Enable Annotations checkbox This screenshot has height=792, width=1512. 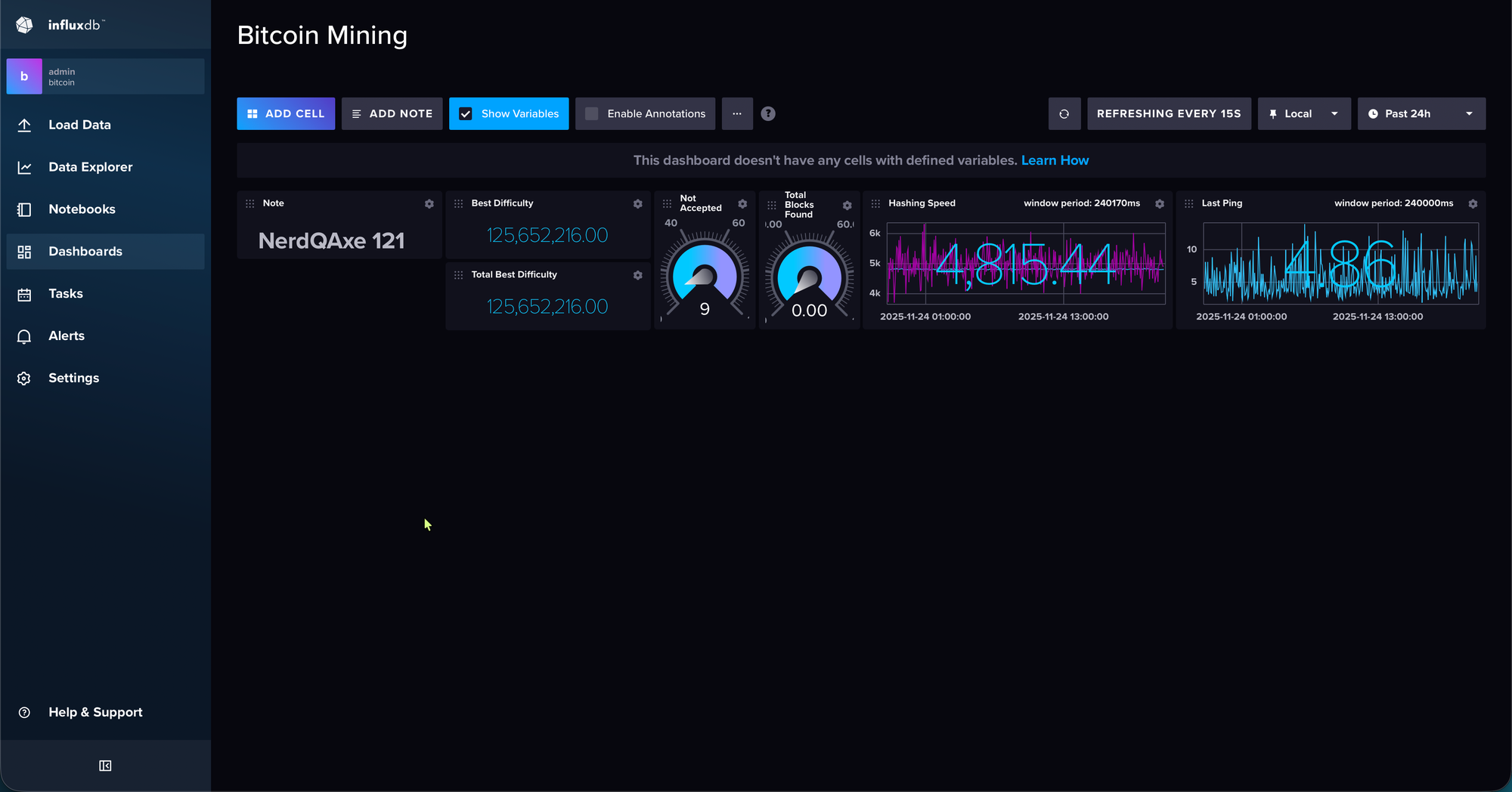[x=592, y=114]
